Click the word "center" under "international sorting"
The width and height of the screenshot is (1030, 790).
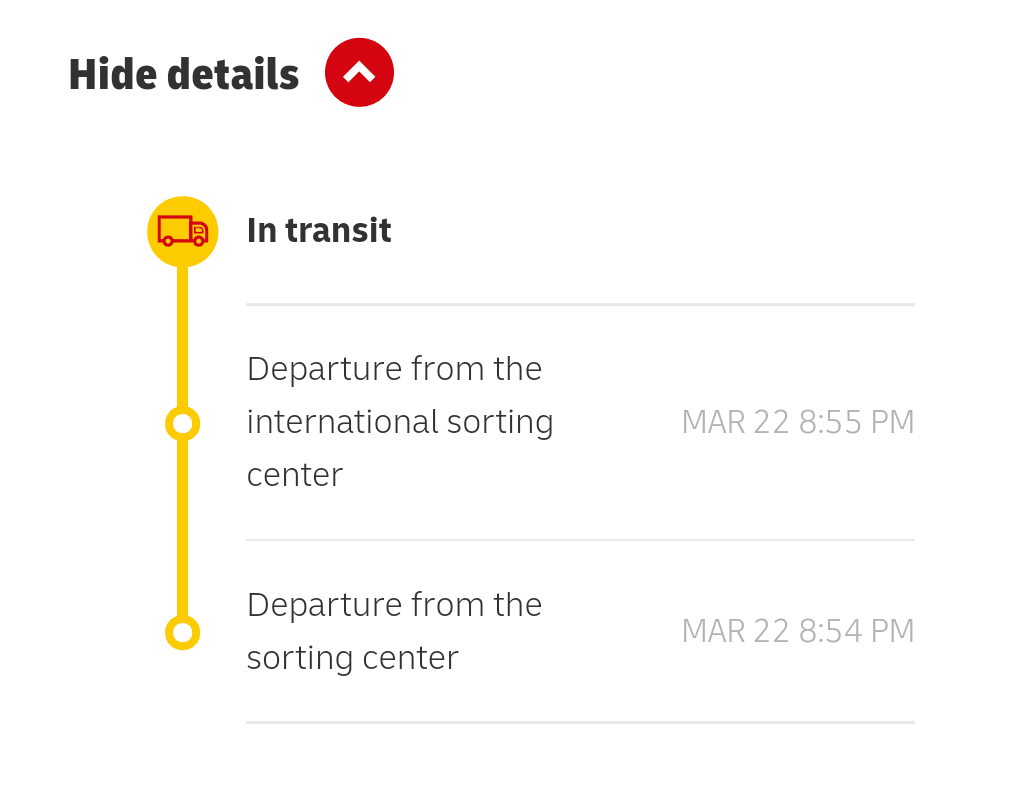click(295, 475)
